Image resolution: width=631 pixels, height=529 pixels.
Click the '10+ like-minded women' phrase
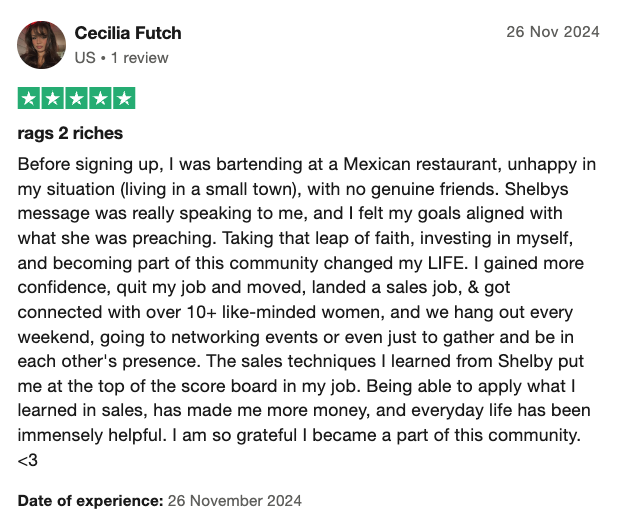284,312
